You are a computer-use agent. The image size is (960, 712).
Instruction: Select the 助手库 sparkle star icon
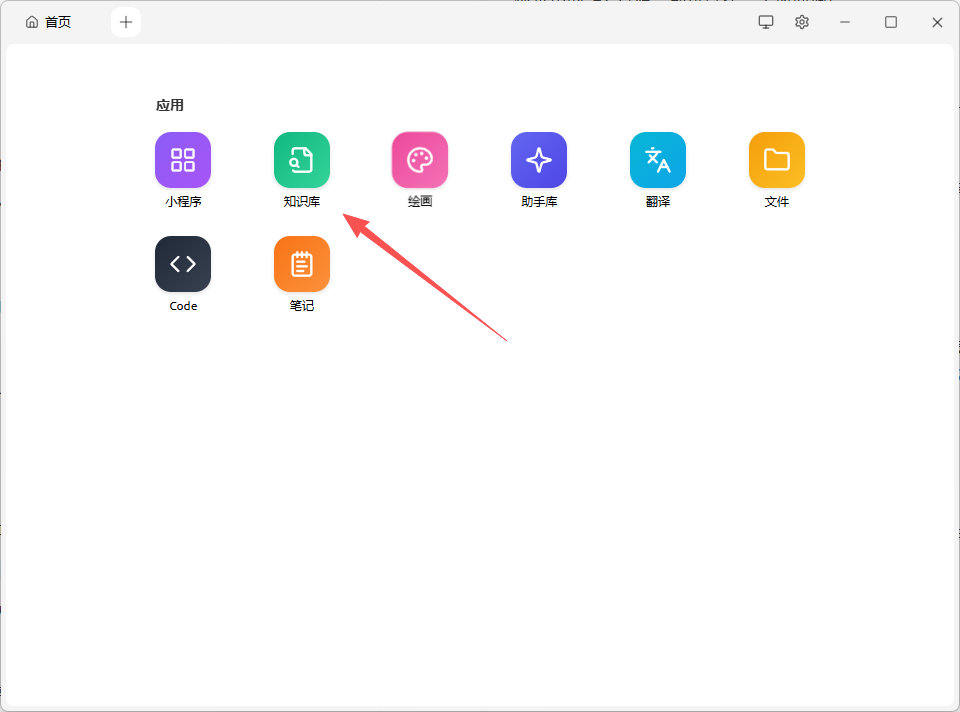(539, 160)
